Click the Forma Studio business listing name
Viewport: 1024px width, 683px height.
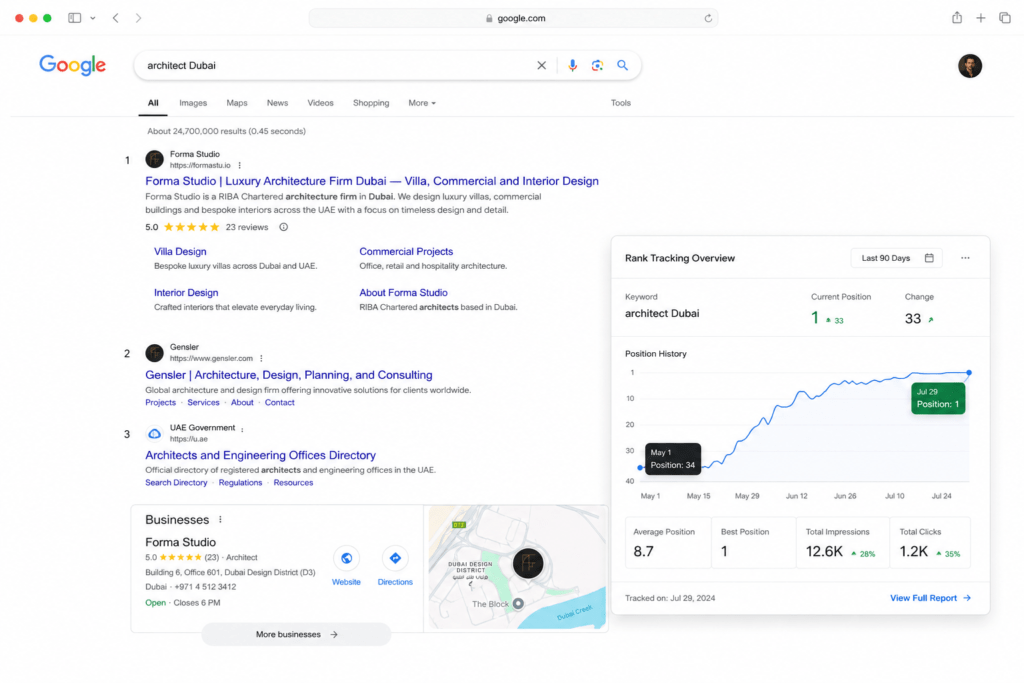[180, 542]
